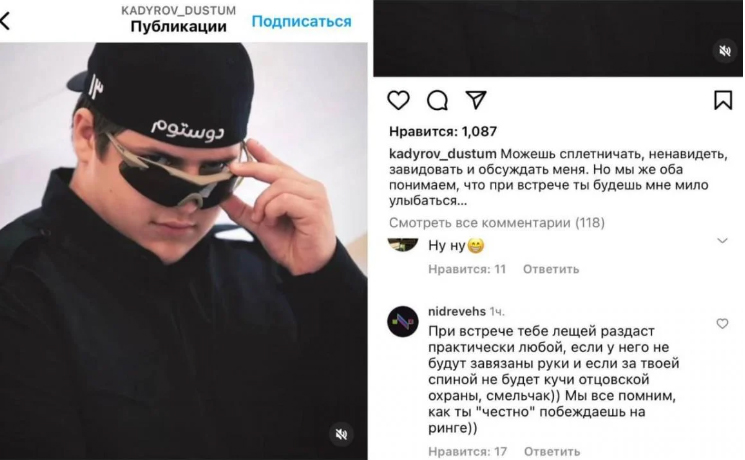745x460 pixels.
Task: Go back with the arrow icon
Action: coord(5,21)
